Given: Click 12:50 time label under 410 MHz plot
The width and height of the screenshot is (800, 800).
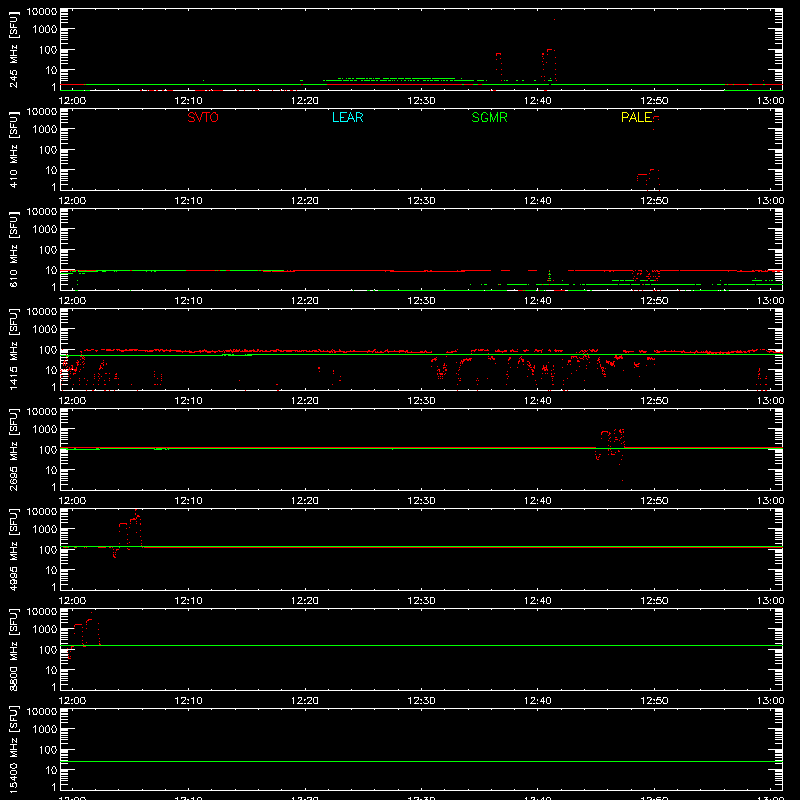Looking at the screenshot, I should pyautogui.click(x=654, y=201).
